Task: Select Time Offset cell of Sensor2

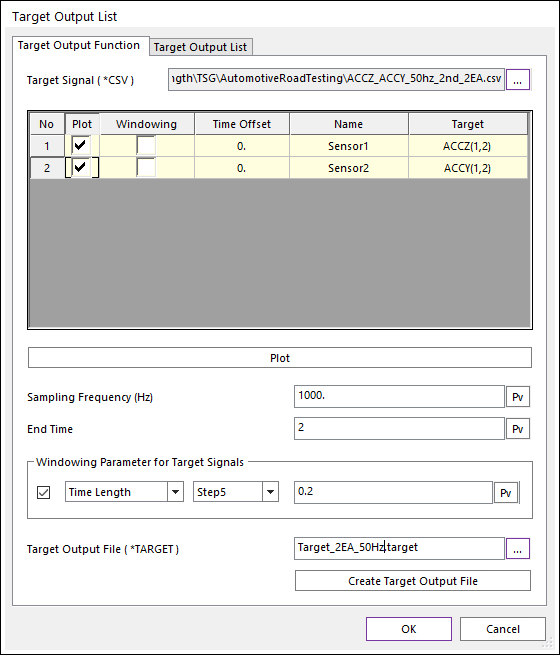Action: coord(242,168)
